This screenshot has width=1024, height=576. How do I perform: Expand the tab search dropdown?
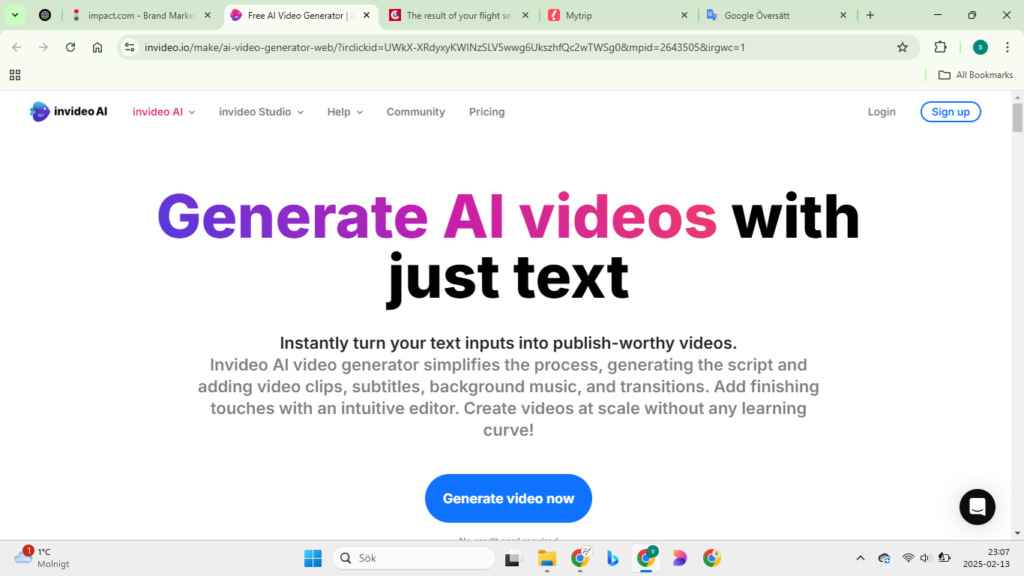tap(14, 15)
